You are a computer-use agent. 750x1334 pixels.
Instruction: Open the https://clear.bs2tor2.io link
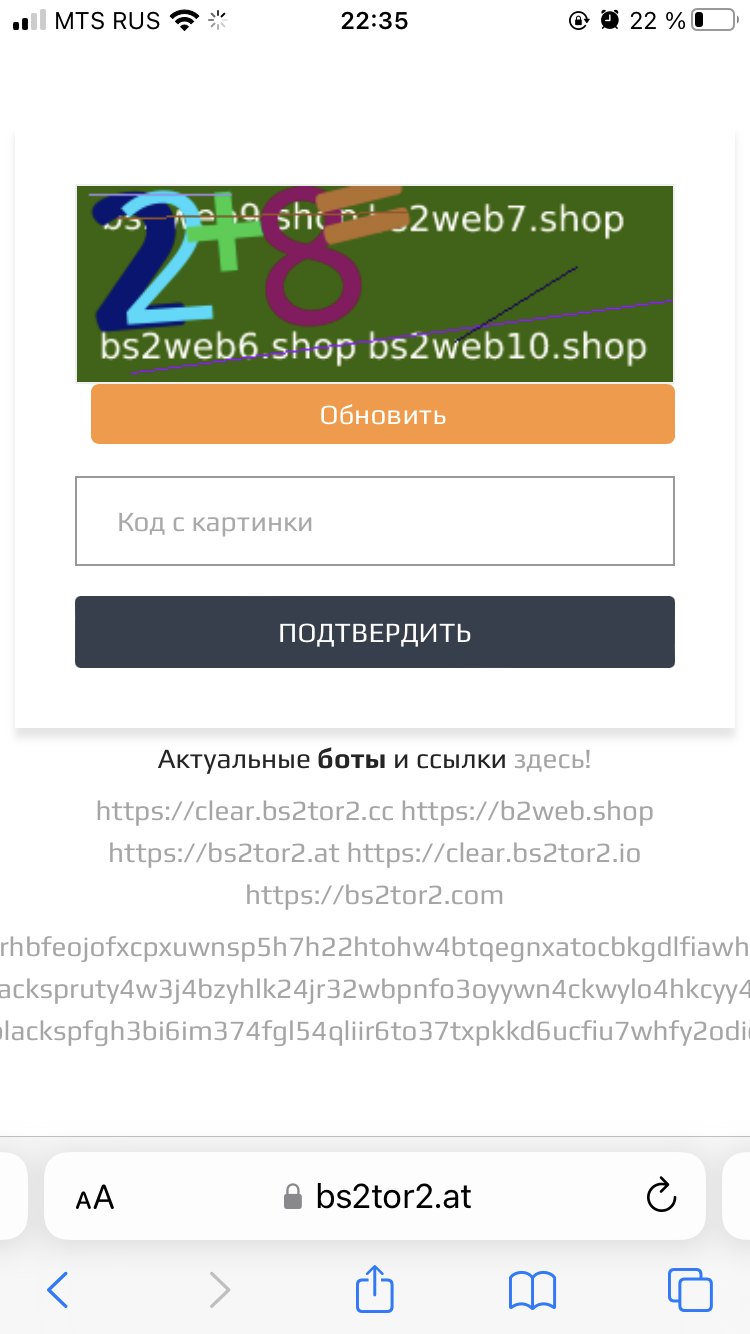(x=494, y=853)
